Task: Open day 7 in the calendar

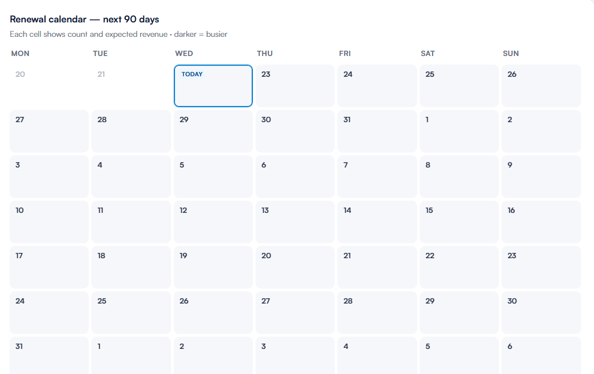Action: coord(377,177)
